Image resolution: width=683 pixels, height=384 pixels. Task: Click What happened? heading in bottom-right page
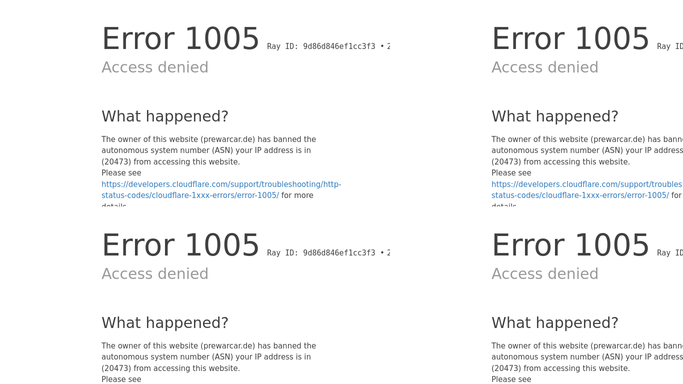click(555, 323)
